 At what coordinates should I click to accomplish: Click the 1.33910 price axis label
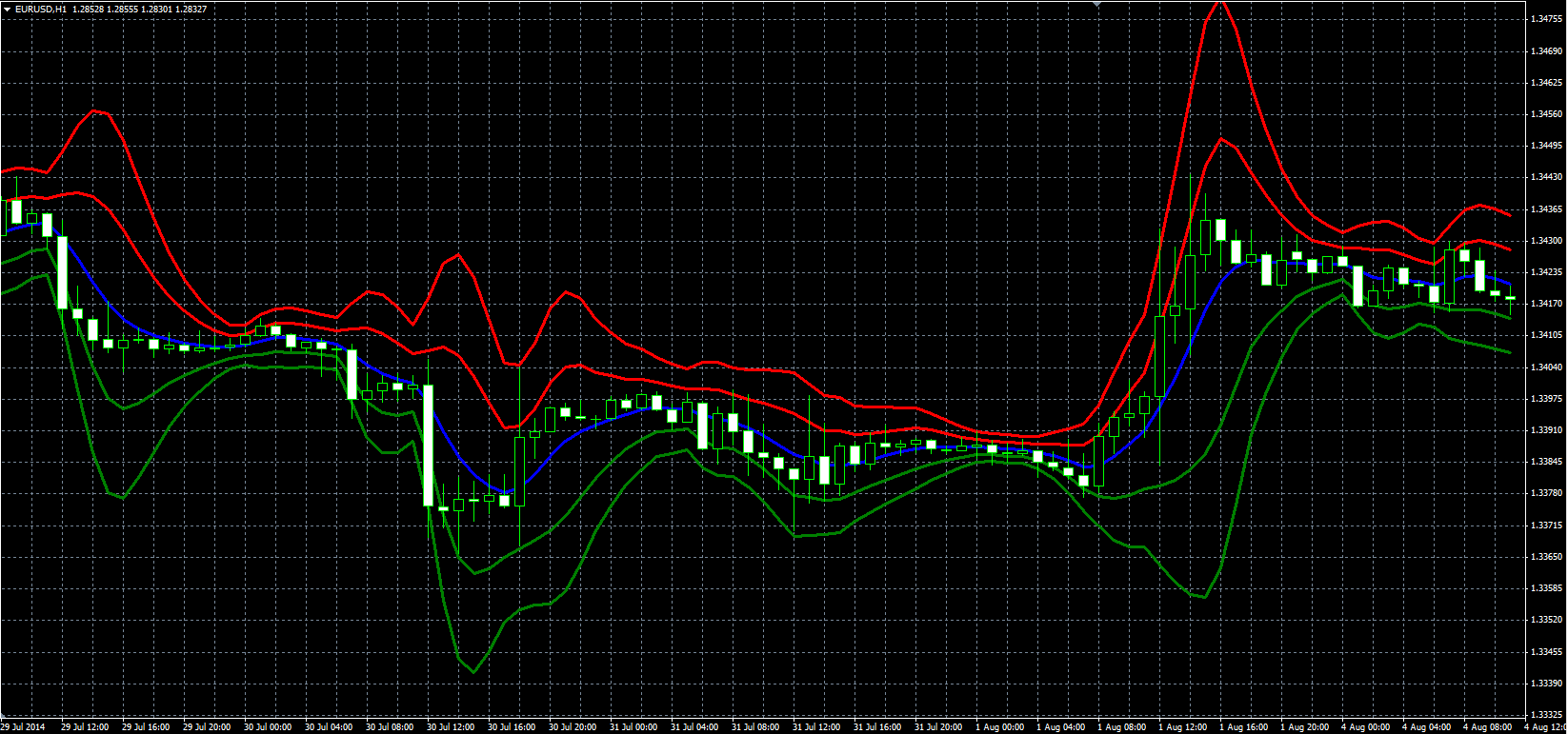pyautogui.click(x=1547, y=430)
